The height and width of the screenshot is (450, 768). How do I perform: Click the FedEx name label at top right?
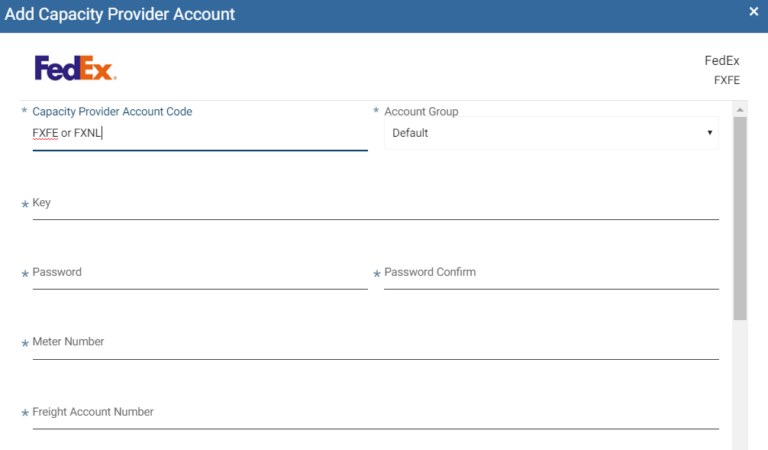click(721, 61)
